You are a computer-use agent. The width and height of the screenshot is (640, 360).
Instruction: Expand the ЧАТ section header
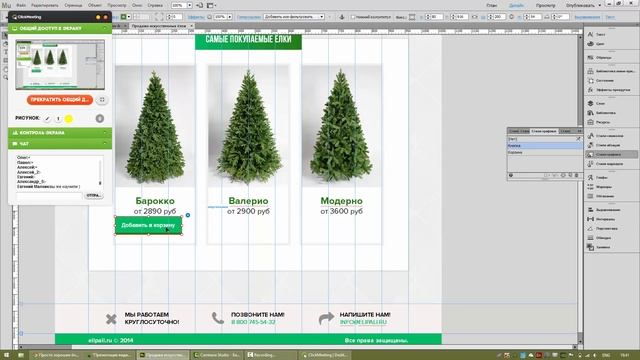pyautogui.click(x=60, y=144)
